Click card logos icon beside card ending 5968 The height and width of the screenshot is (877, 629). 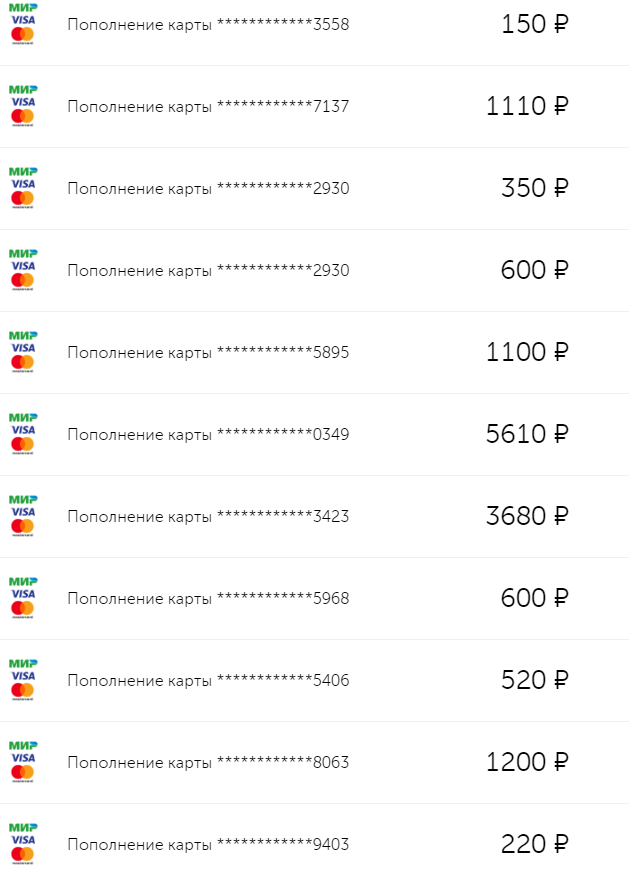(22, 598)
